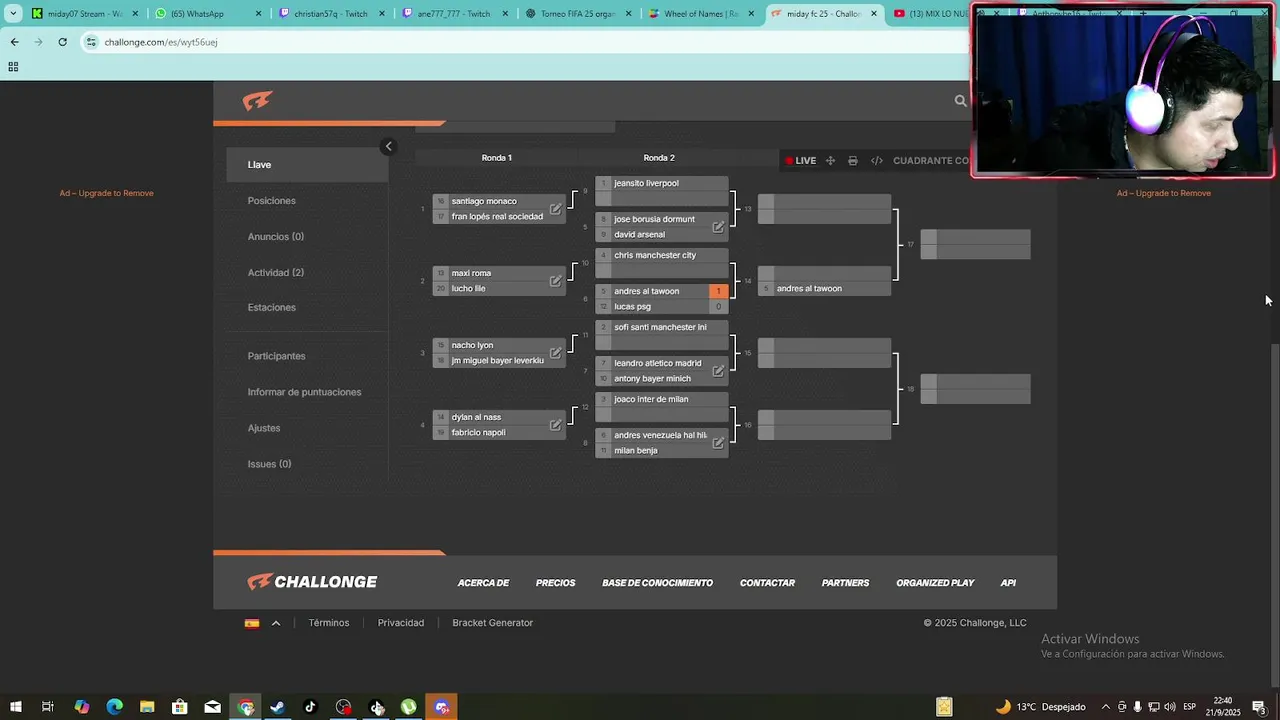Open the Windows Start menu
The height and width of the screenshot is (720, 1280).
[16, 707]
